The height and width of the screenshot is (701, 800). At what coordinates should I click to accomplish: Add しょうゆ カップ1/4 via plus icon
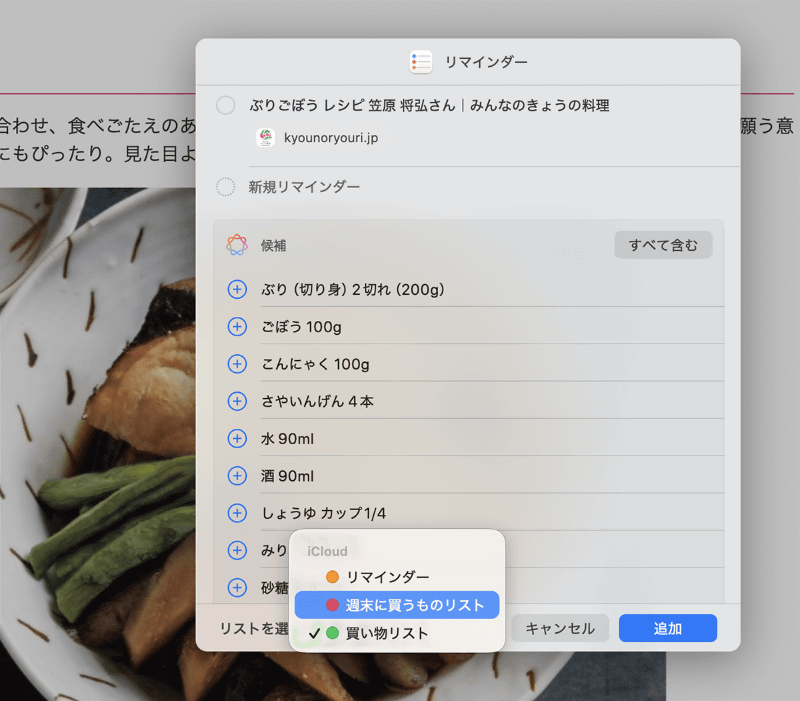(x=237, y=513)
